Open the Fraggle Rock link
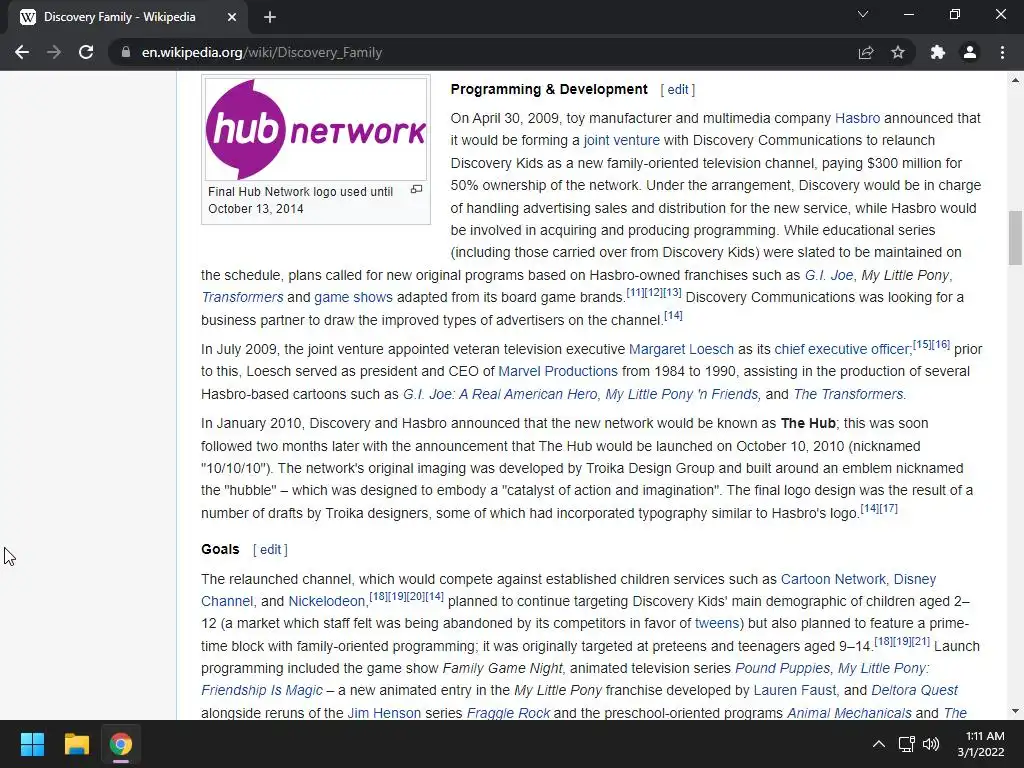This screenshot has height=768, width=1024. pyautogui.click(x=508, y=713)
